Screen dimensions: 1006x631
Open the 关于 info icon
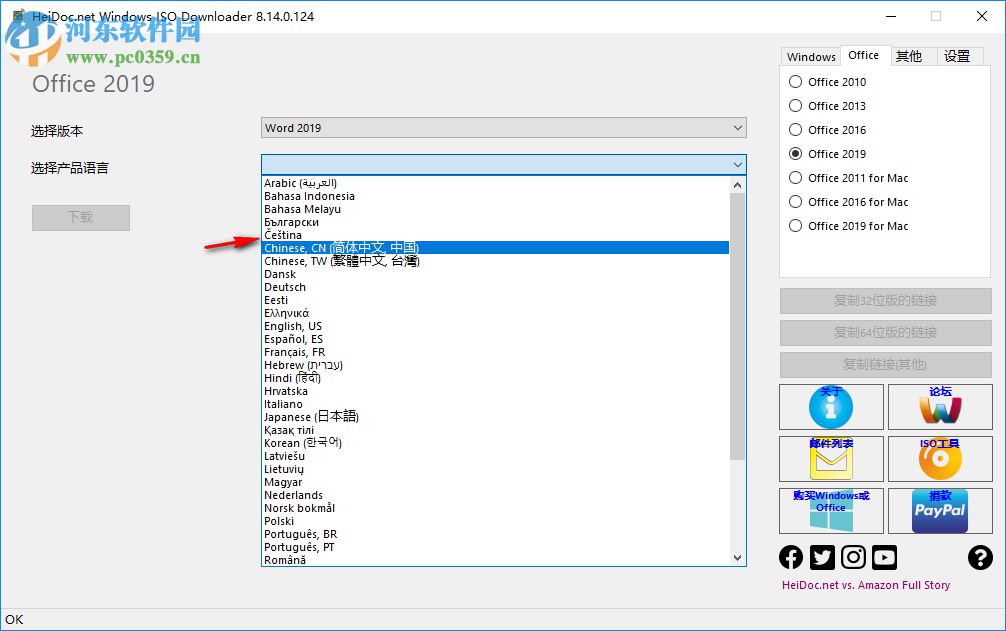point(831,407)
